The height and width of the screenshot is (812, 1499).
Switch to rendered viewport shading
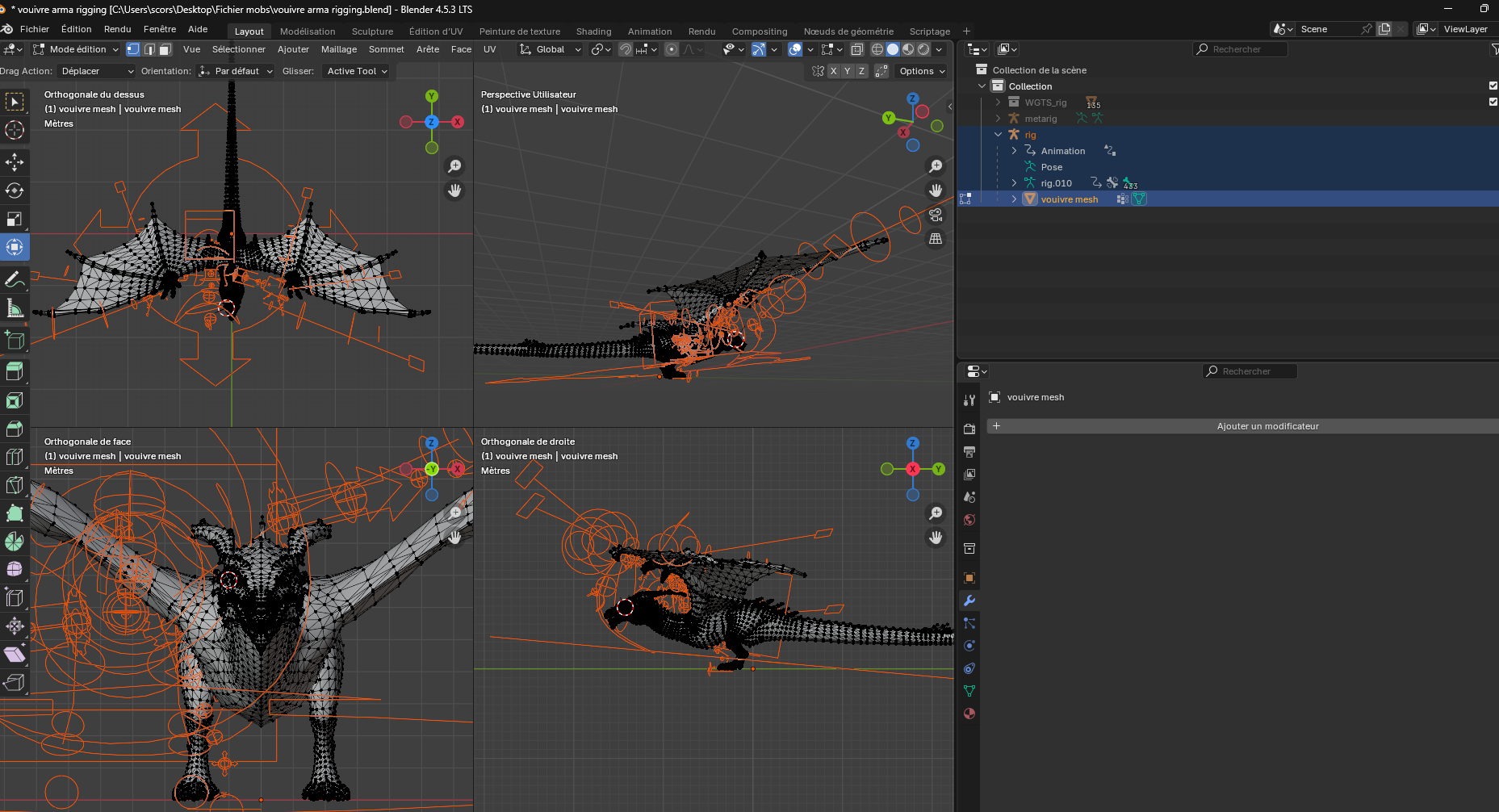tap(923, 49)
